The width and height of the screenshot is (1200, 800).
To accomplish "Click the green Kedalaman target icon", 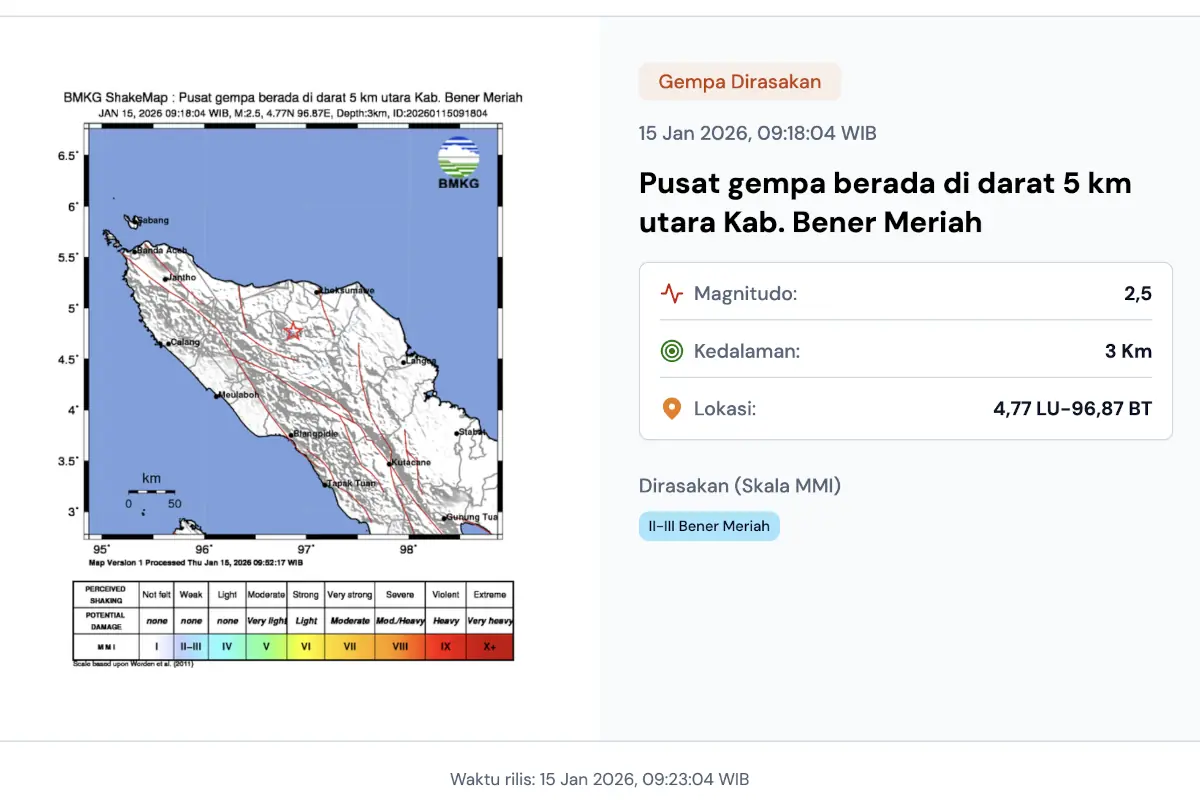I will [x=671, y=351].
